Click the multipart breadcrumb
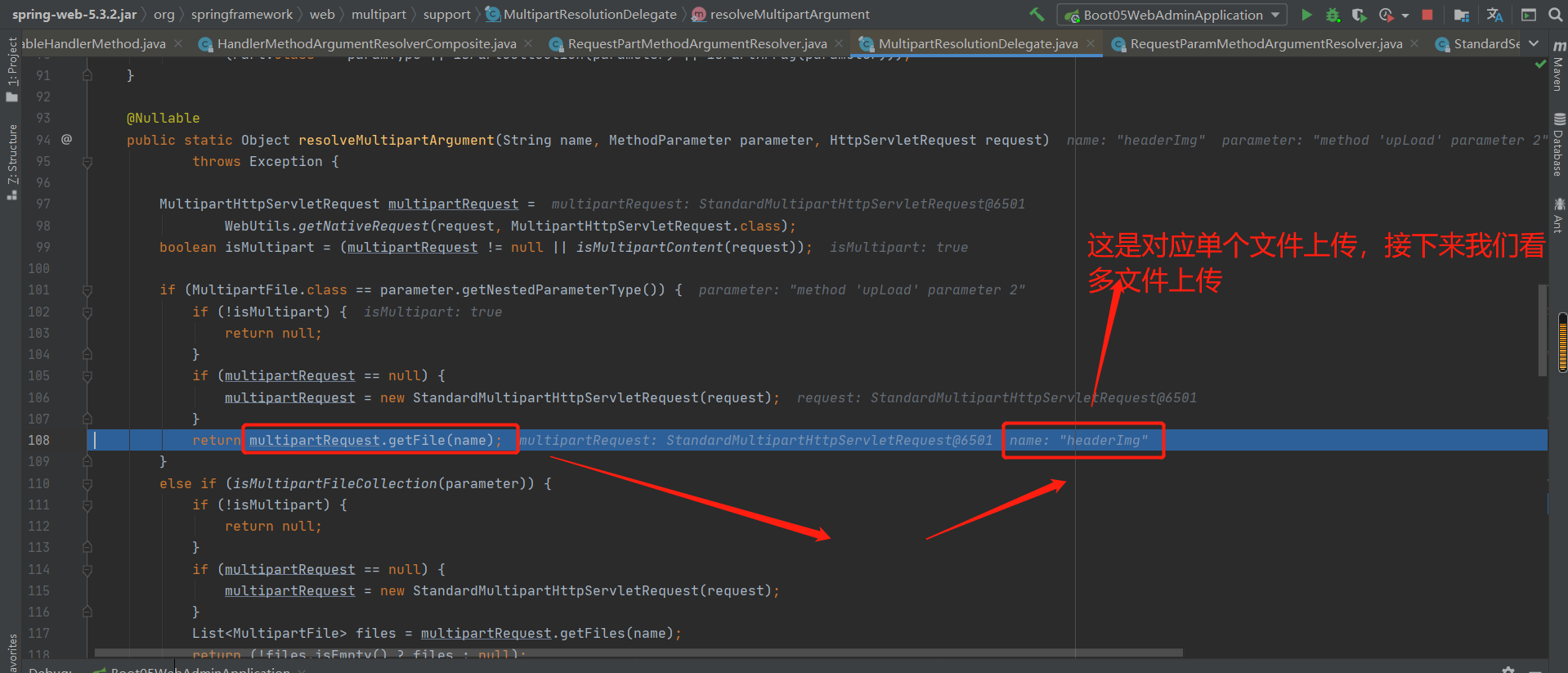The image size is (1568, 673). [x=379, y=15]
